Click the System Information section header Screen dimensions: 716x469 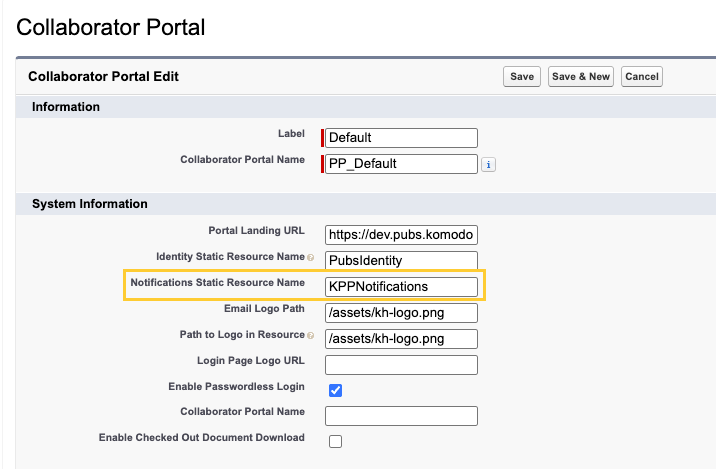[x=90, y=204]
